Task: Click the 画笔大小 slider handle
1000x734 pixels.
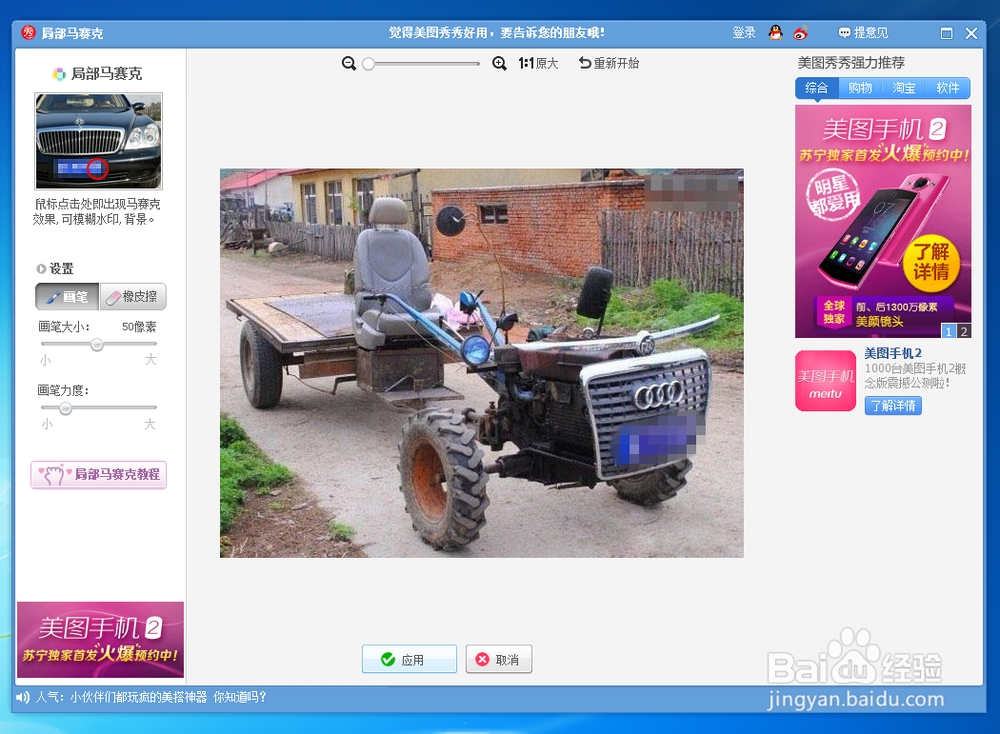Action: (97, 344)
